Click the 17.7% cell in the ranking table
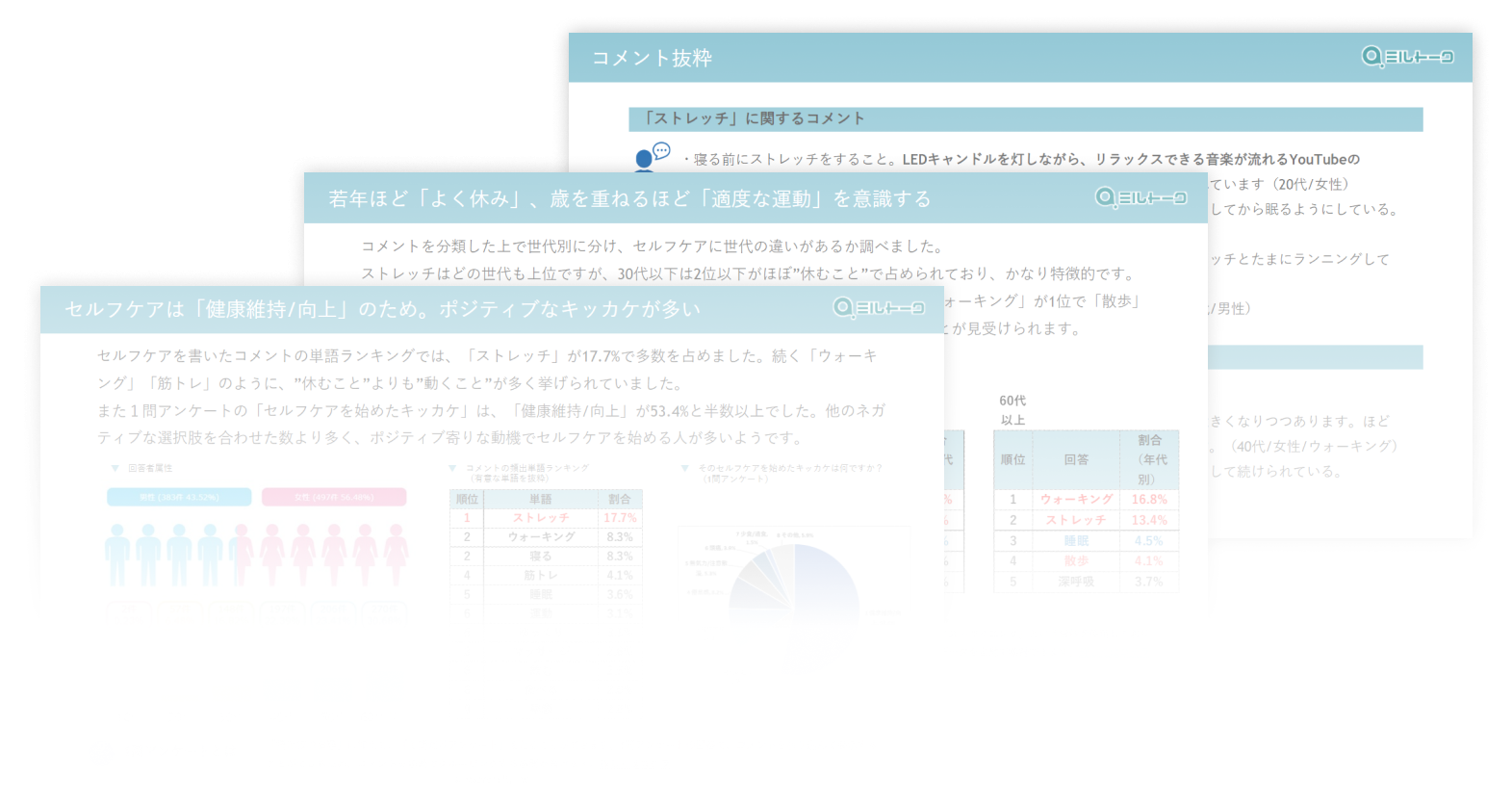 tap(620, 517)
